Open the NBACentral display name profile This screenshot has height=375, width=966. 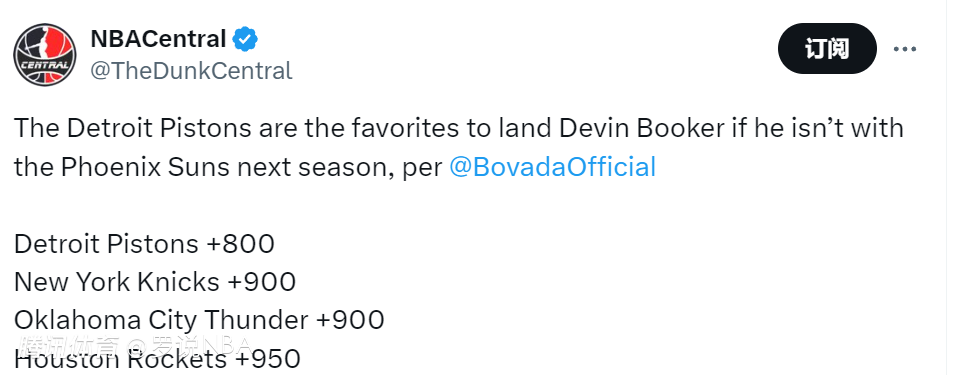pyautogui.click(x=158, y=39)
